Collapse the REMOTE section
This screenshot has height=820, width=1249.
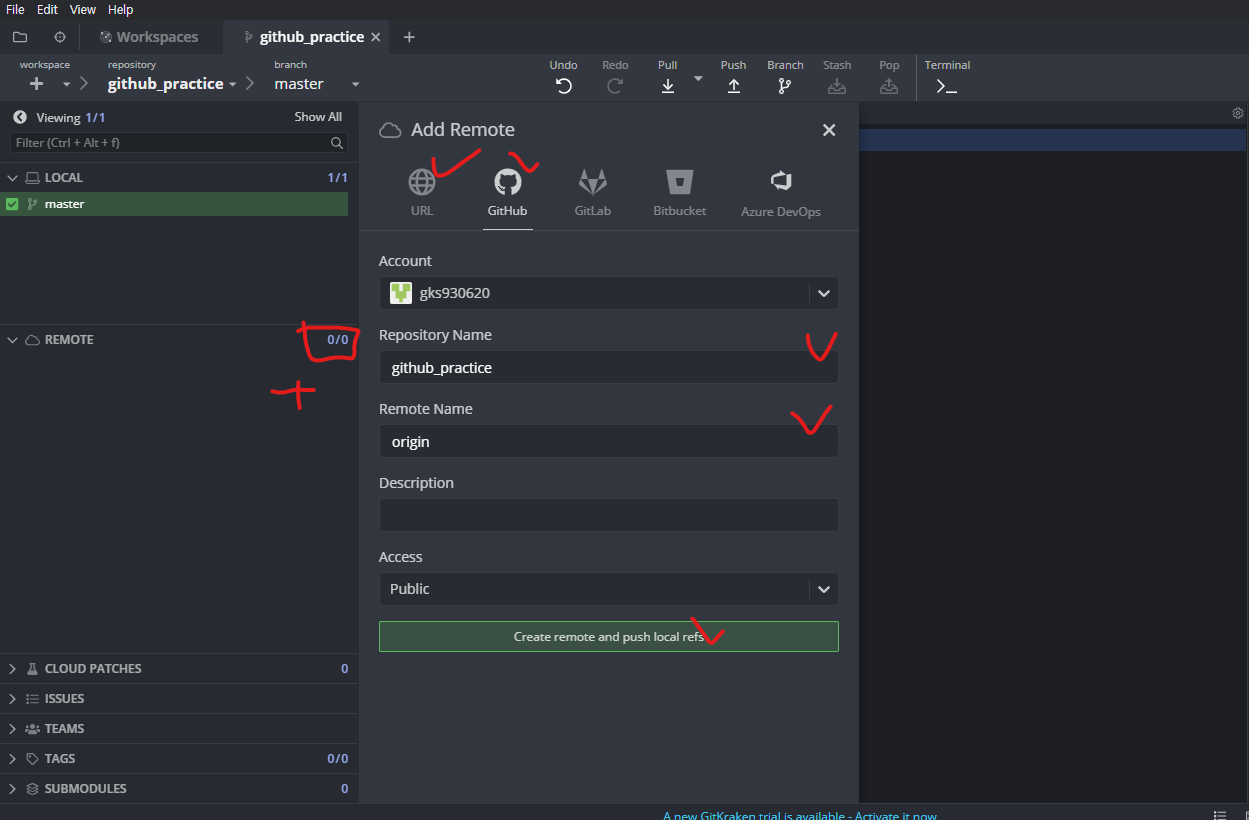pyautogui.click(x=13, y=340)
